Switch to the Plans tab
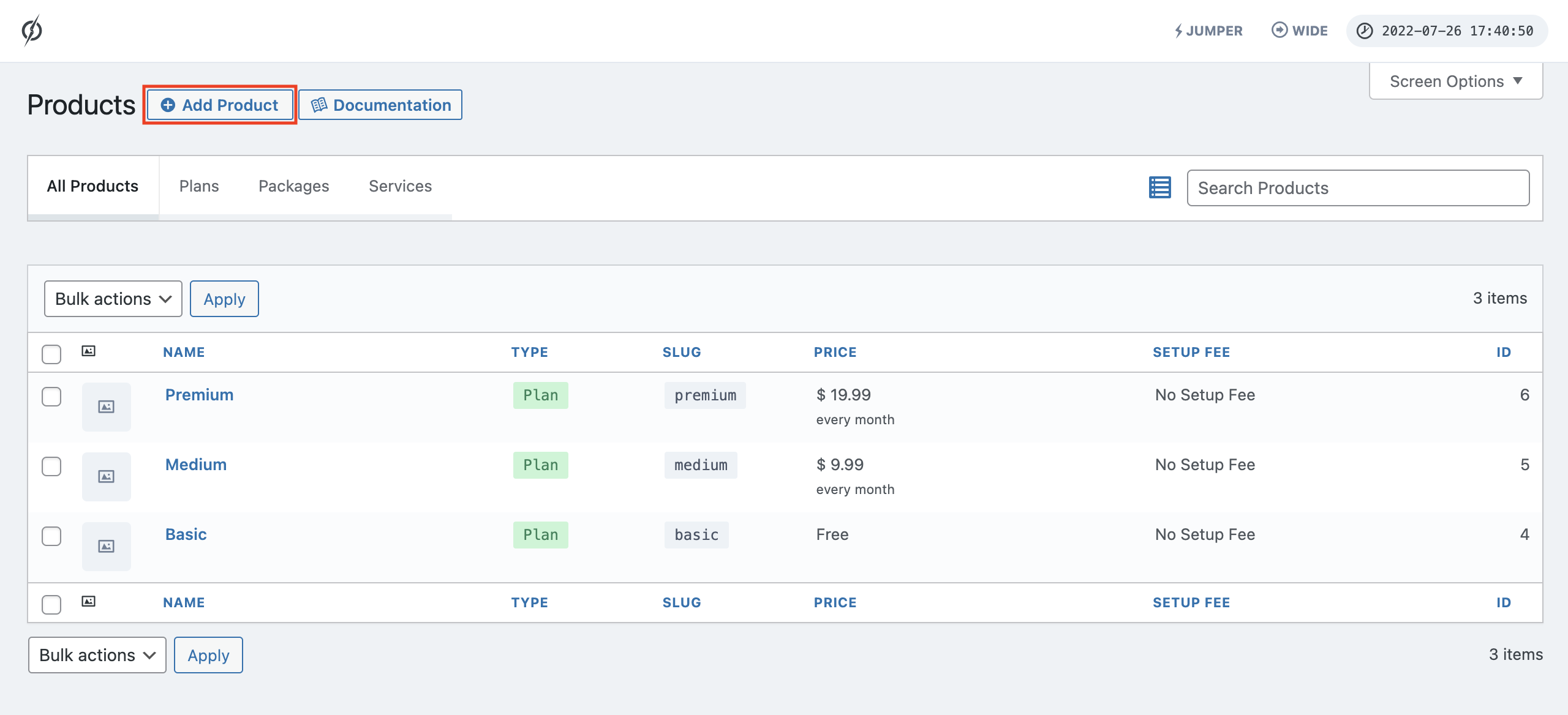This screenshot has width=1568, height=715. [199, 186]
